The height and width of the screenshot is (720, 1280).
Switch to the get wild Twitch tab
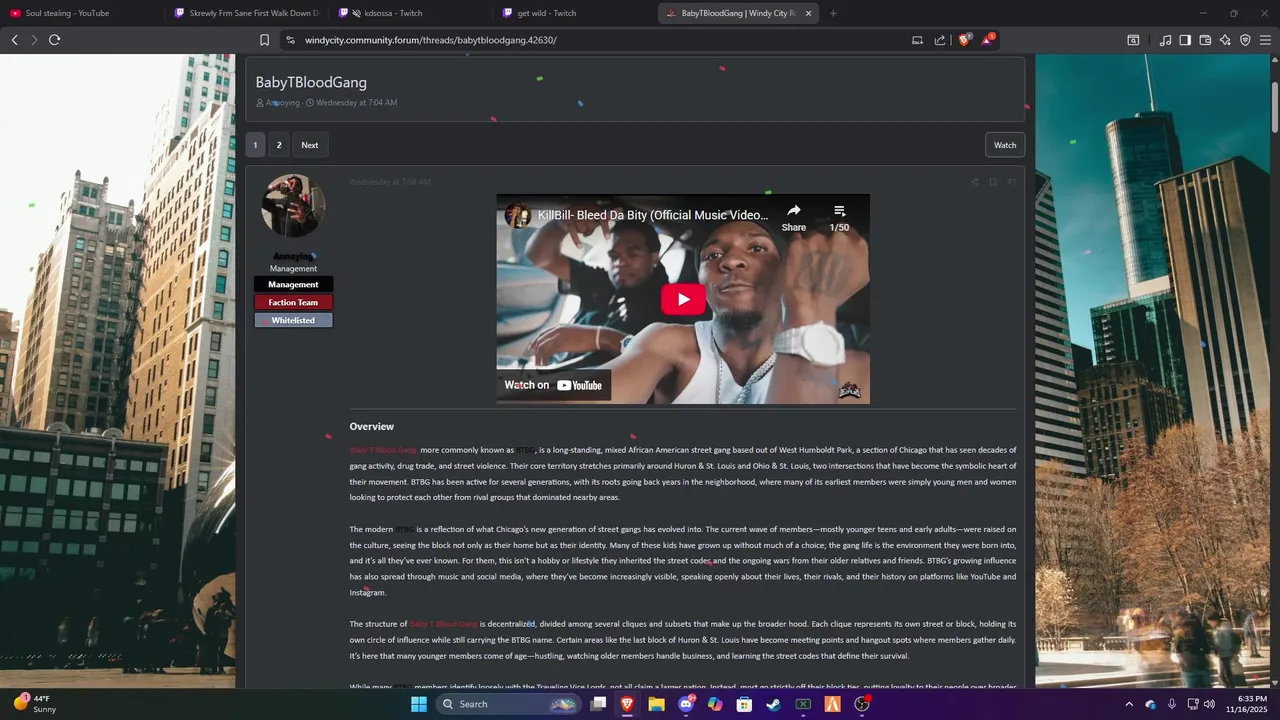click(x=575, y=13)
